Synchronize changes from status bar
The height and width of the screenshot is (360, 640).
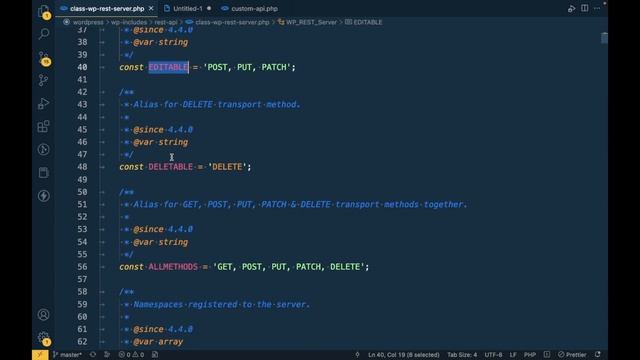click(93, 355)
